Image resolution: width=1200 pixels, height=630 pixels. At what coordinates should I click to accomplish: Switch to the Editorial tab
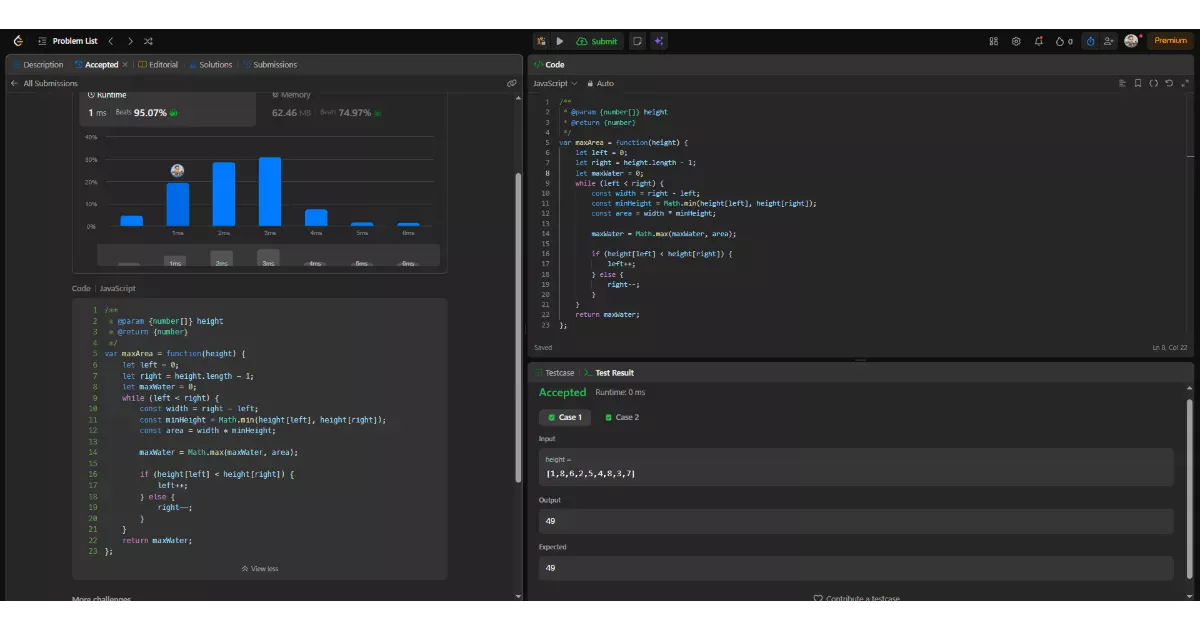tap(158, 65)
